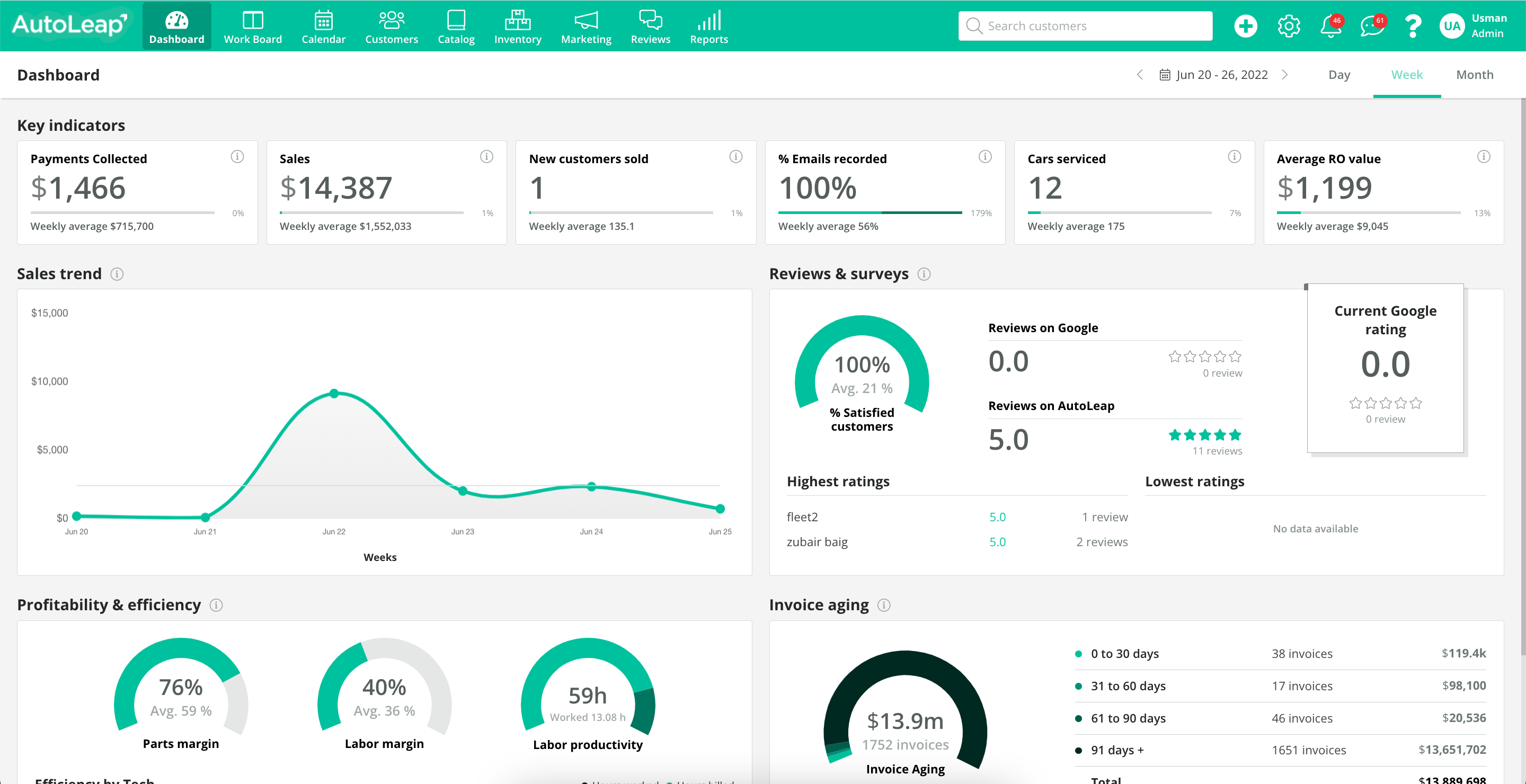Open notifications bell with 46 badge
Viewport: 1526px width, 784px height.
tap(1330, 26)
